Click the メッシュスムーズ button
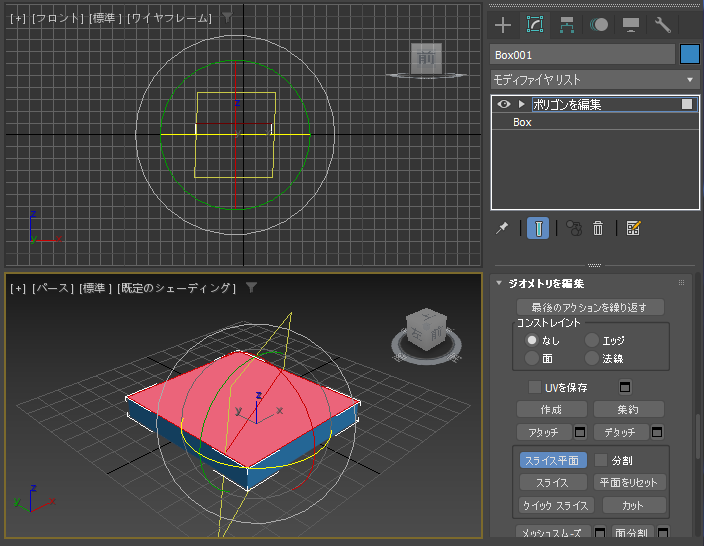 [x=553, y=532]
